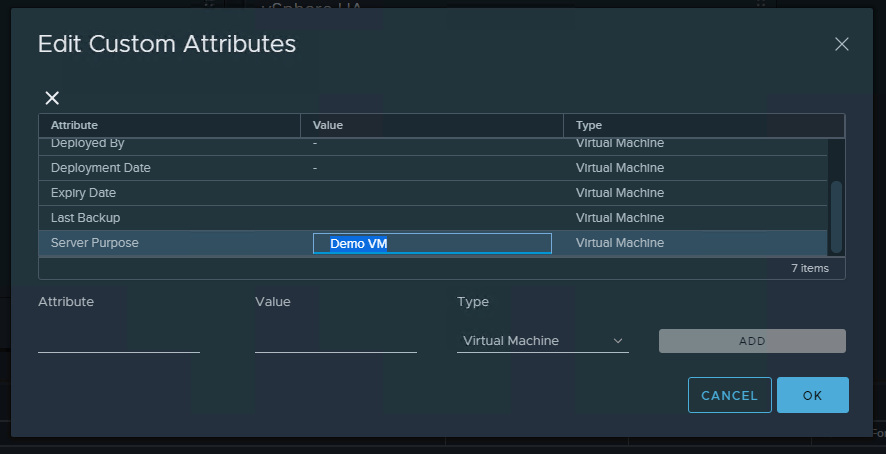This screenshot has height=454, width=886.
Task: Close the Edit Custom Attributes dialog
Action: point(841,44)
